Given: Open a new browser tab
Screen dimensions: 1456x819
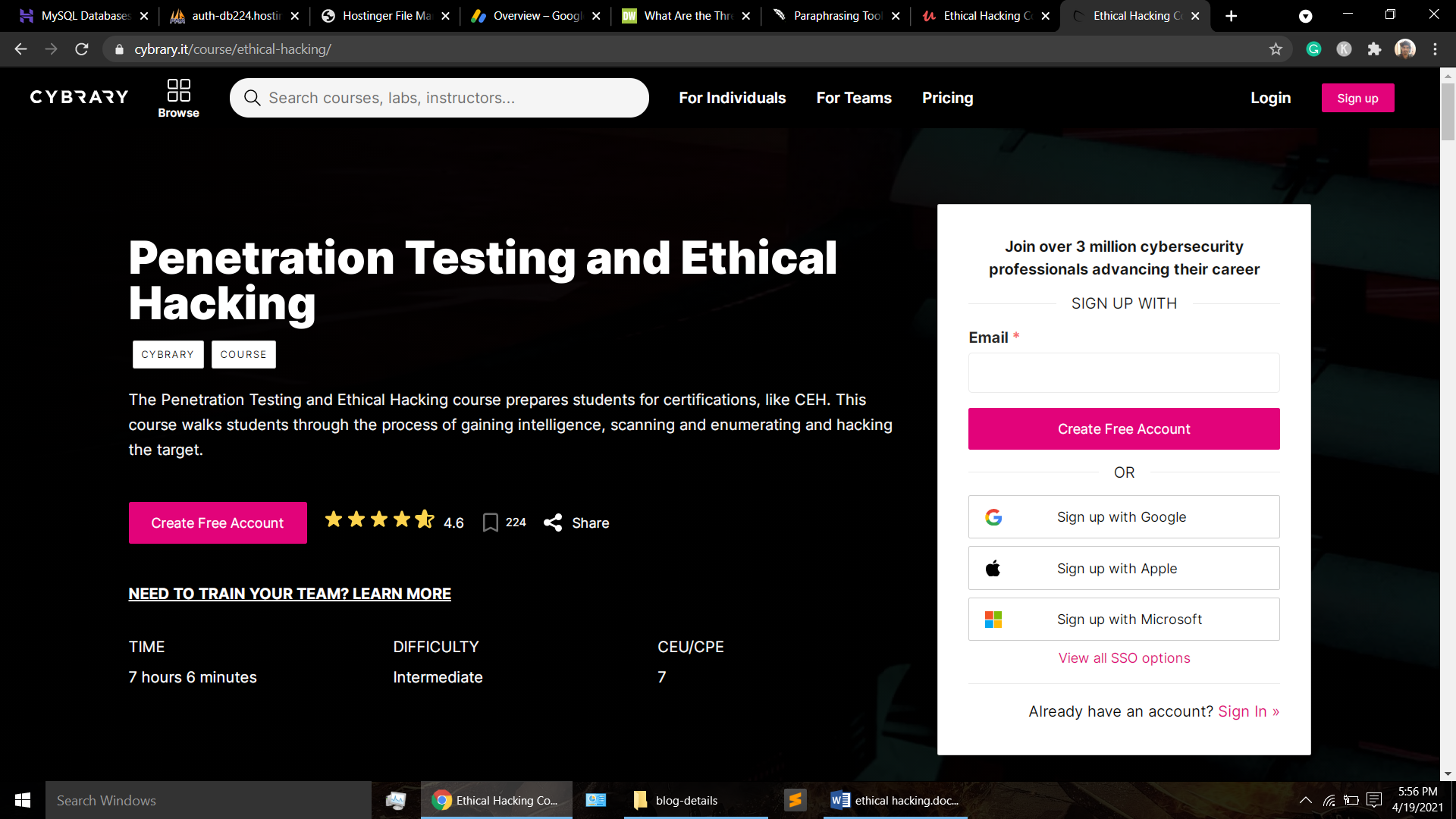Looking at the screenshot, I should click(x=1231, y=16).
